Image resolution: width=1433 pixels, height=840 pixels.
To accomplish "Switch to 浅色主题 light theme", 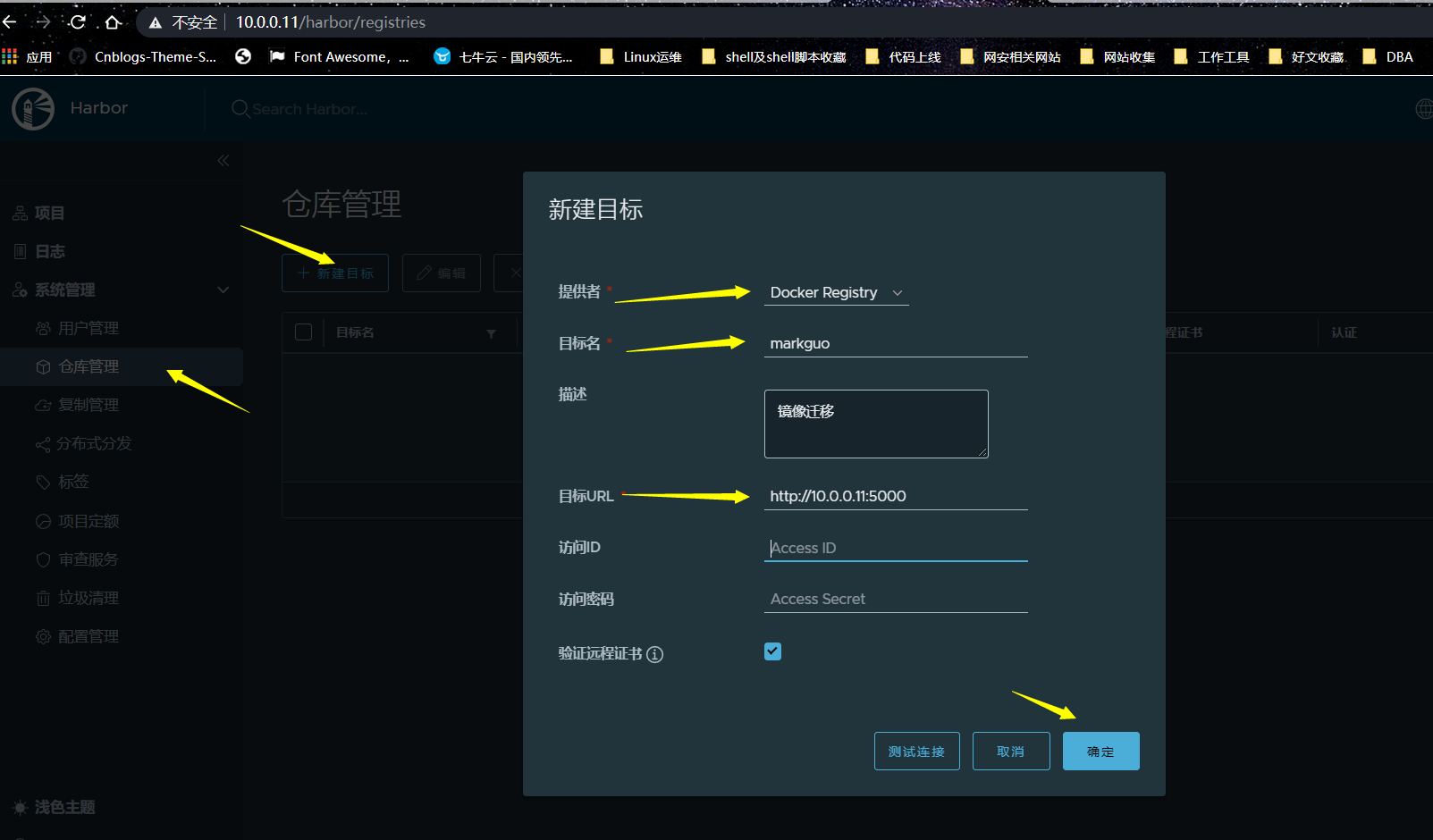I will coord(54,807).
